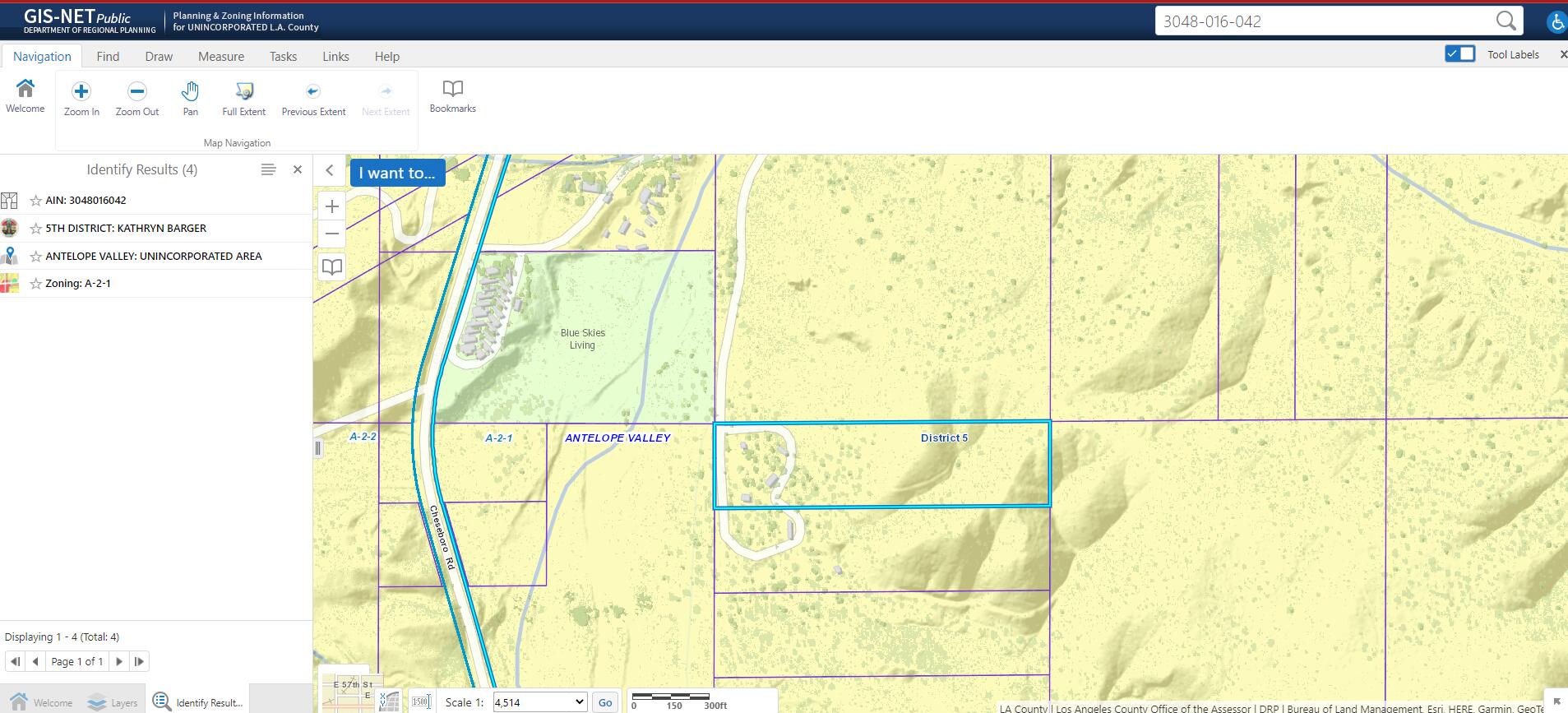Click the A-2-2 zoning map label

click(363, 437)
